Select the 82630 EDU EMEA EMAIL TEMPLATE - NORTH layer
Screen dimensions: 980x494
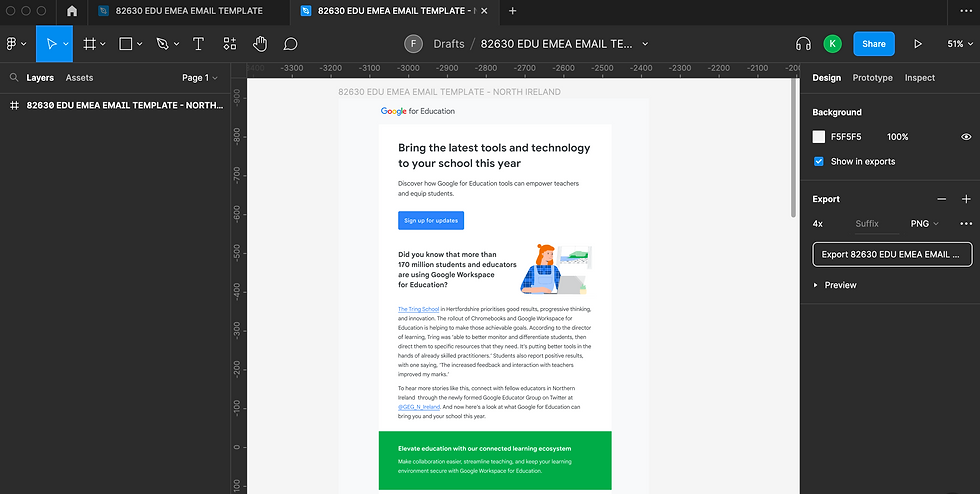tap(116, 105)
